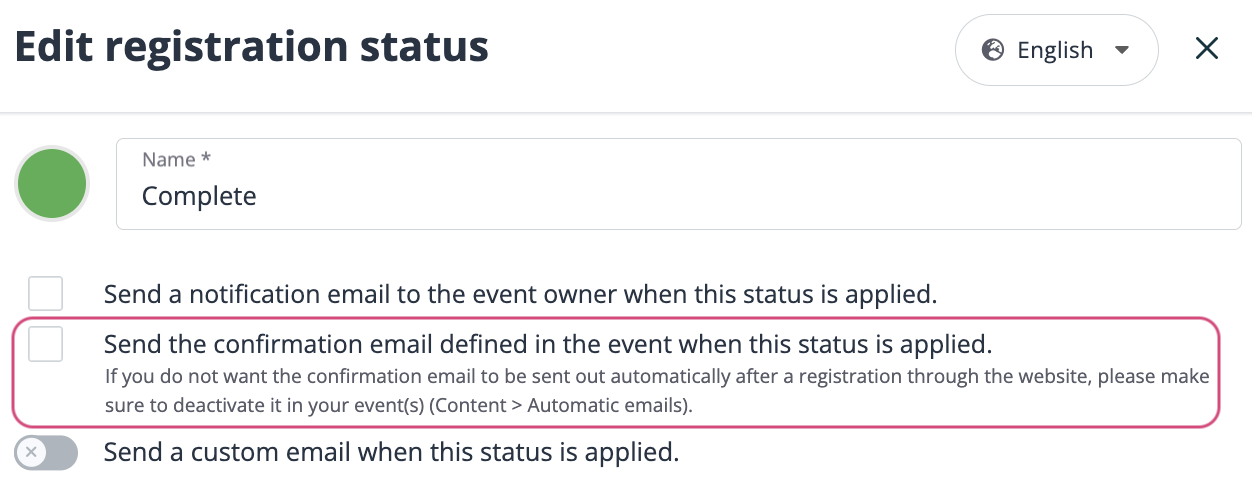Viewport: 1252px width, 494px height.
Task: Click the Edit registration status heading
Action: tap(251, 47)
